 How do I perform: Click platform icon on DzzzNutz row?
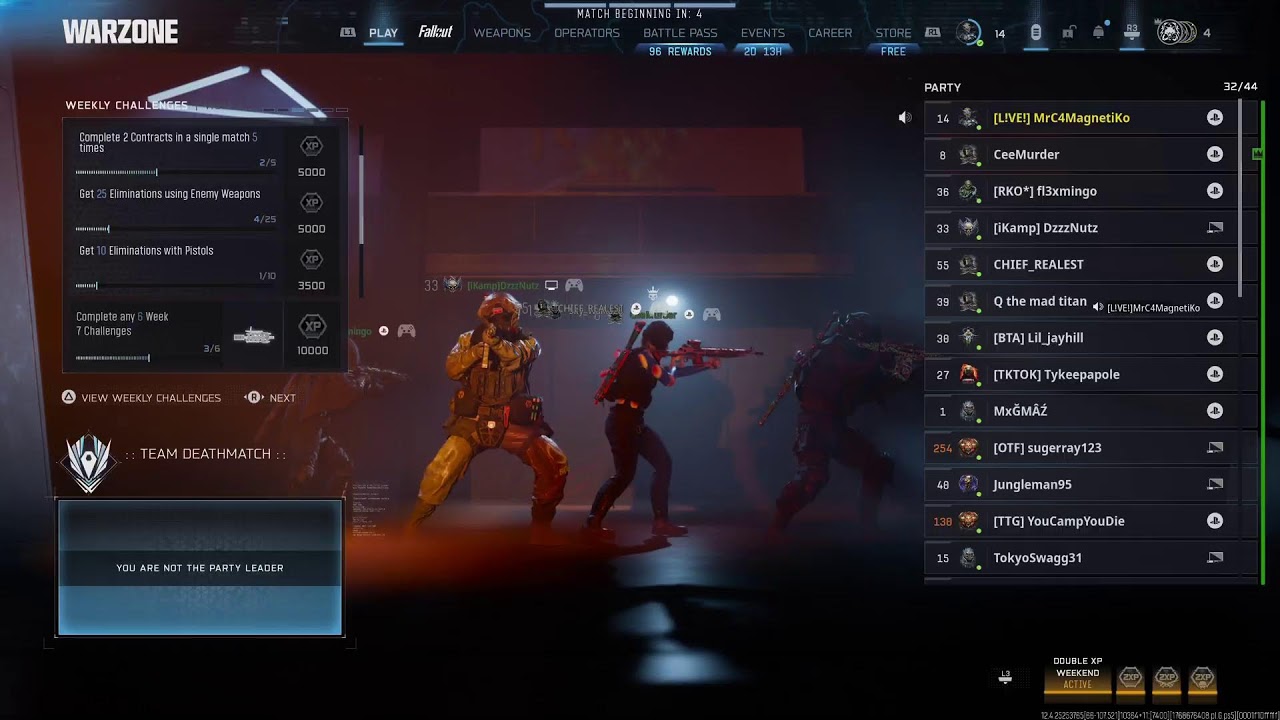(1214, 228)
